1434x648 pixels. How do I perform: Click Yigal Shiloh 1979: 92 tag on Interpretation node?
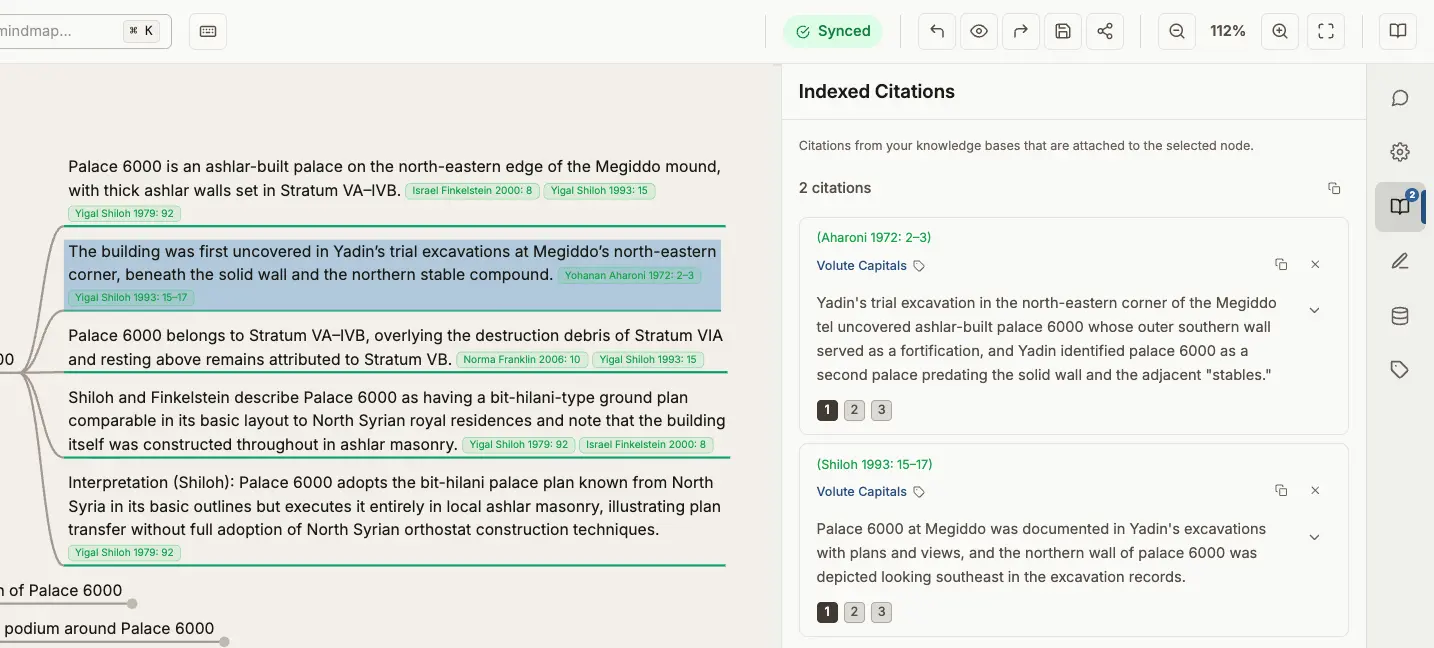[x=124, y=553]
